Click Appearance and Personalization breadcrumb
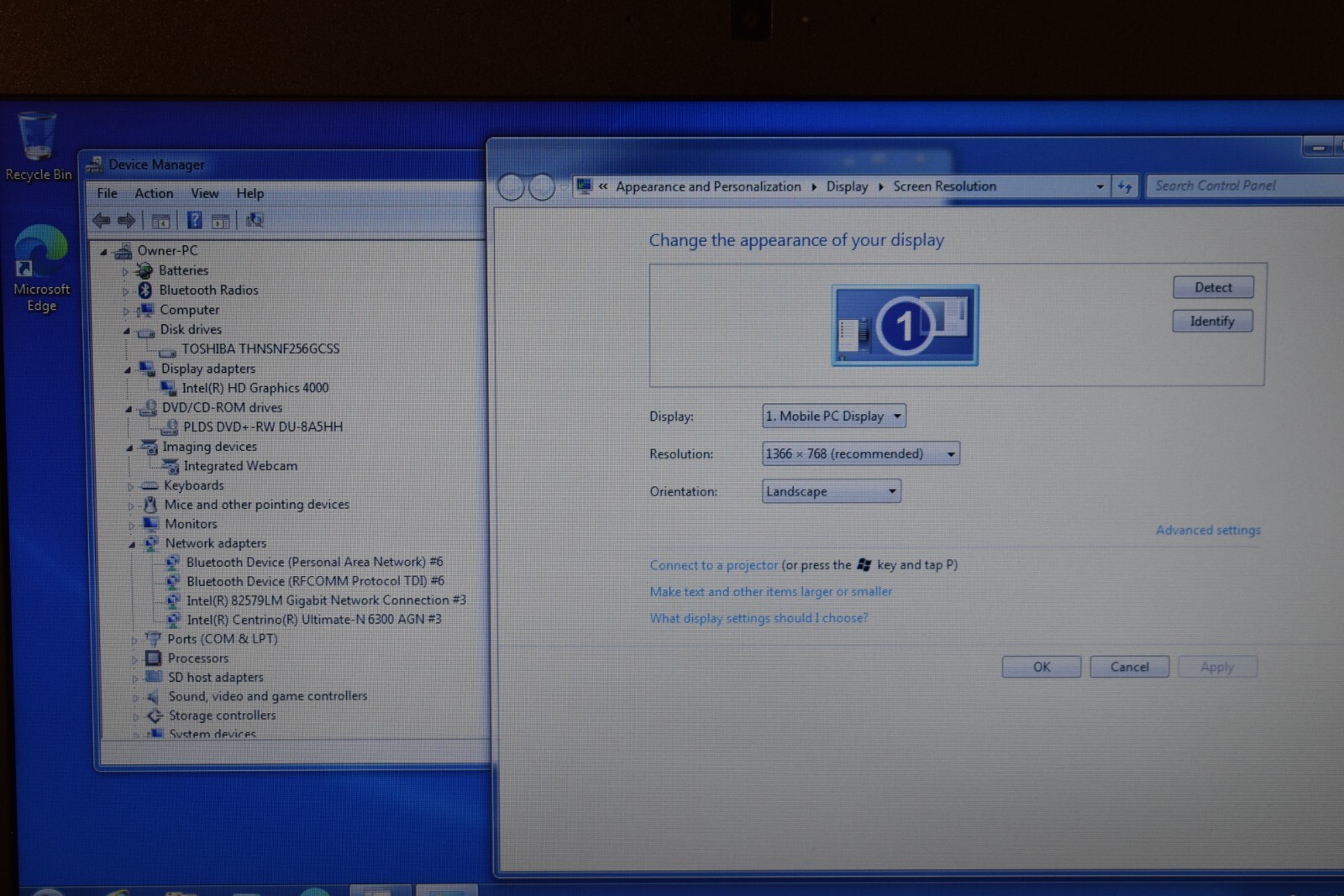This screenshot has height=896, width=1344. point(708,186)
